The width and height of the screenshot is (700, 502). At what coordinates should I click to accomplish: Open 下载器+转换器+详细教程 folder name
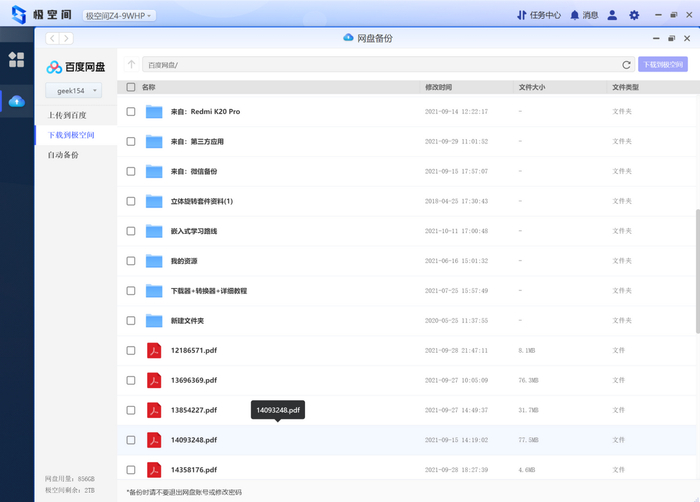pos(209,291)
